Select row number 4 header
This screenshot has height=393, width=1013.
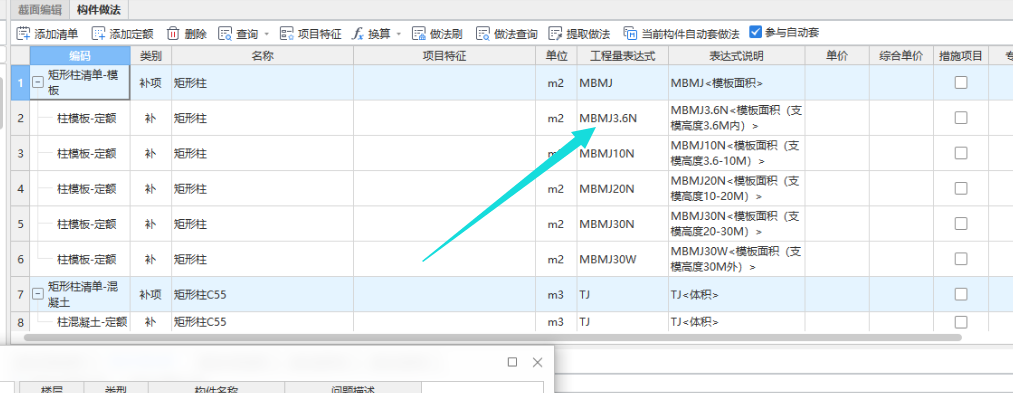(21, 189)
